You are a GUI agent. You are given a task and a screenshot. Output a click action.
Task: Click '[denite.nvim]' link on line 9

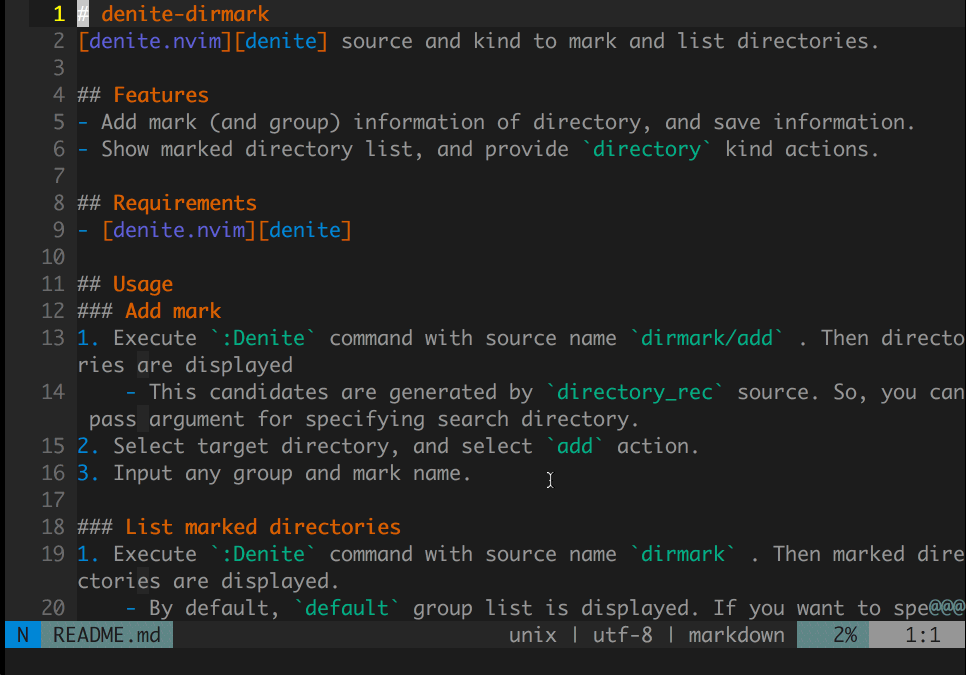tap(179, 230)
